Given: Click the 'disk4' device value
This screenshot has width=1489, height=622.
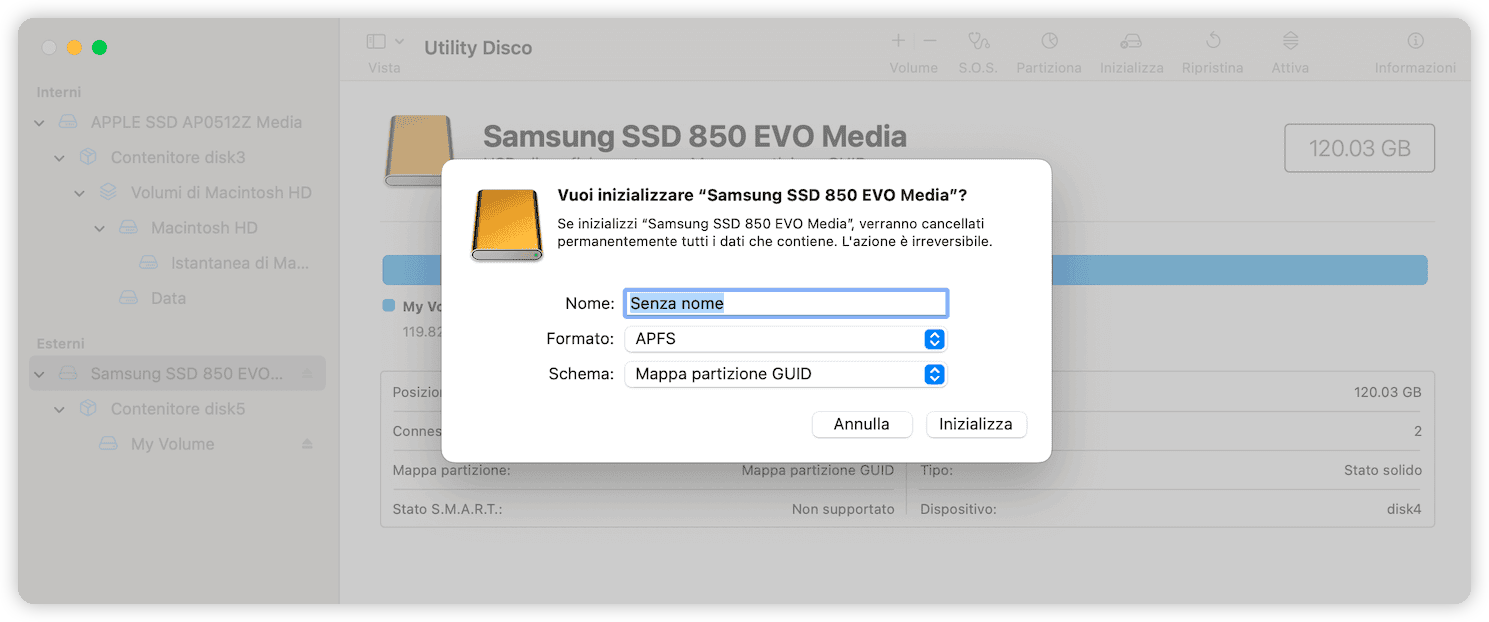Looking at the screenshot, I should [x=1404, y=509].
